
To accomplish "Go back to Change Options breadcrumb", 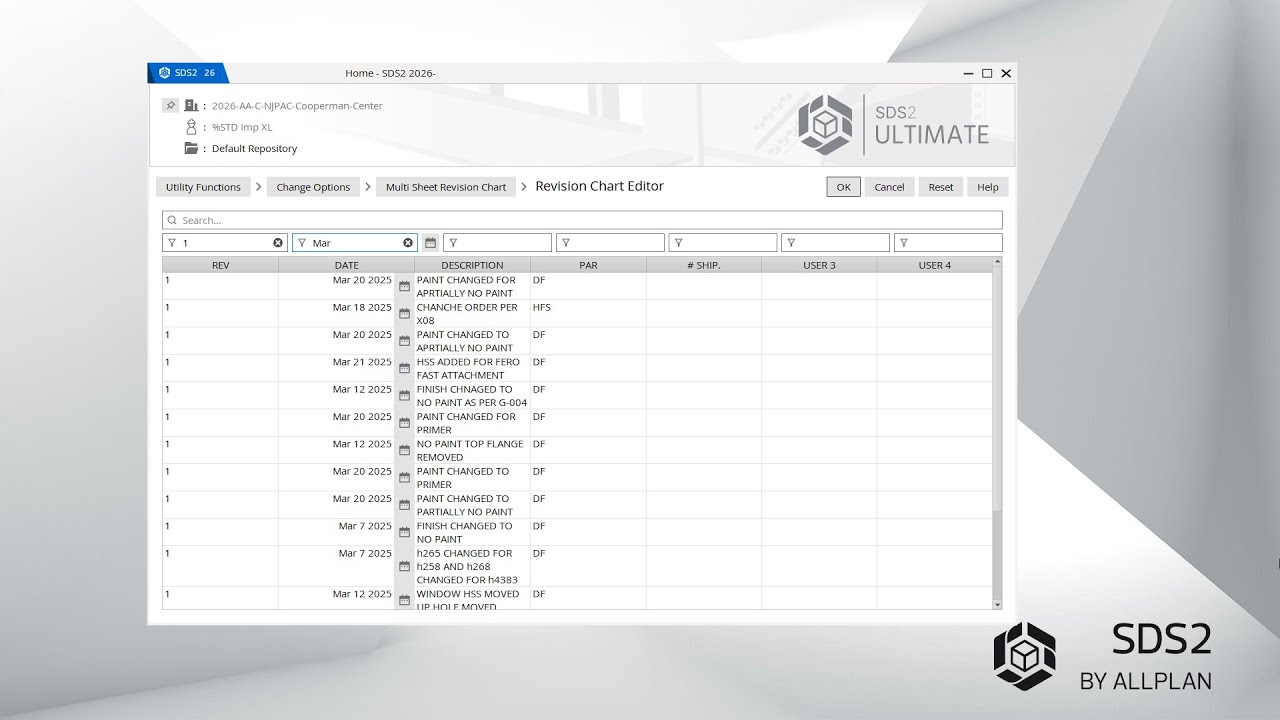I will [313, 187].
